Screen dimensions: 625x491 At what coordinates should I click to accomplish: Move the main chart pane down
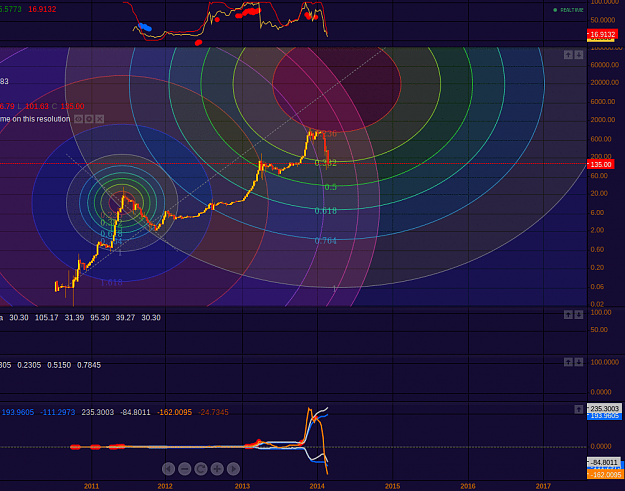pyautogui.click(x=579, y=55)
